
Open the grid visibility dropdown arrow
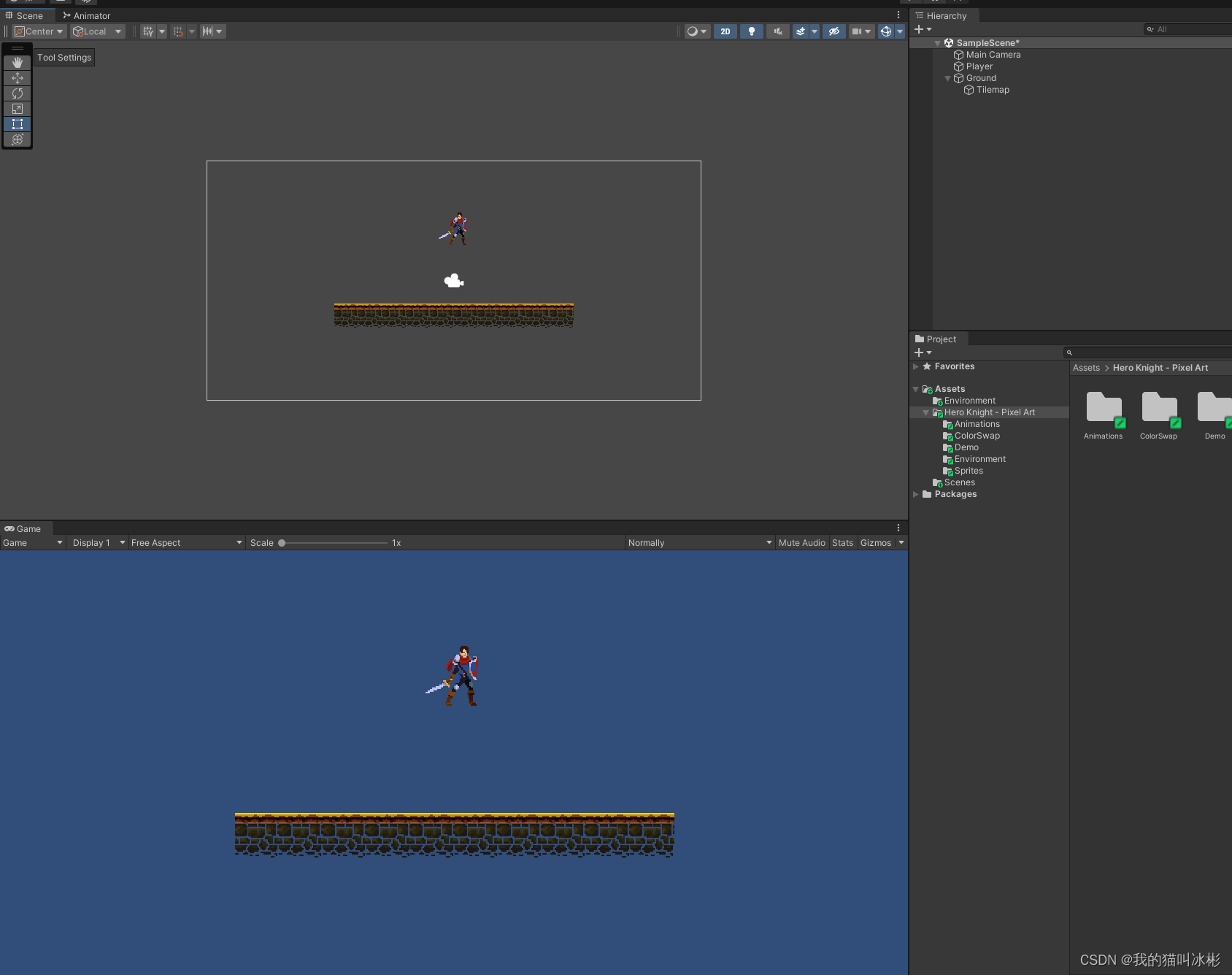coord(162,31)
